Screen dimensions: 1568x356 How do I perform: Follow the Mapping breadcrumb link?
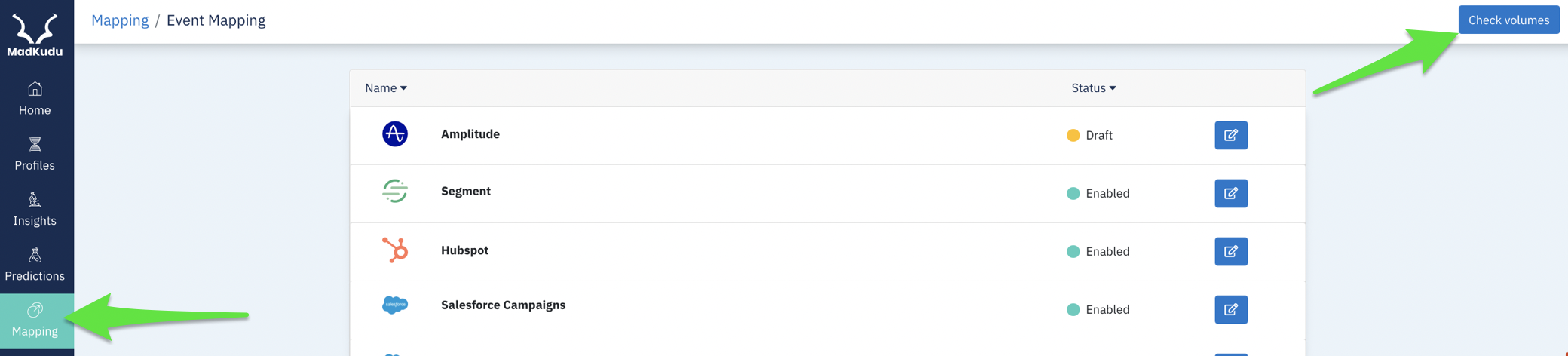120,20
